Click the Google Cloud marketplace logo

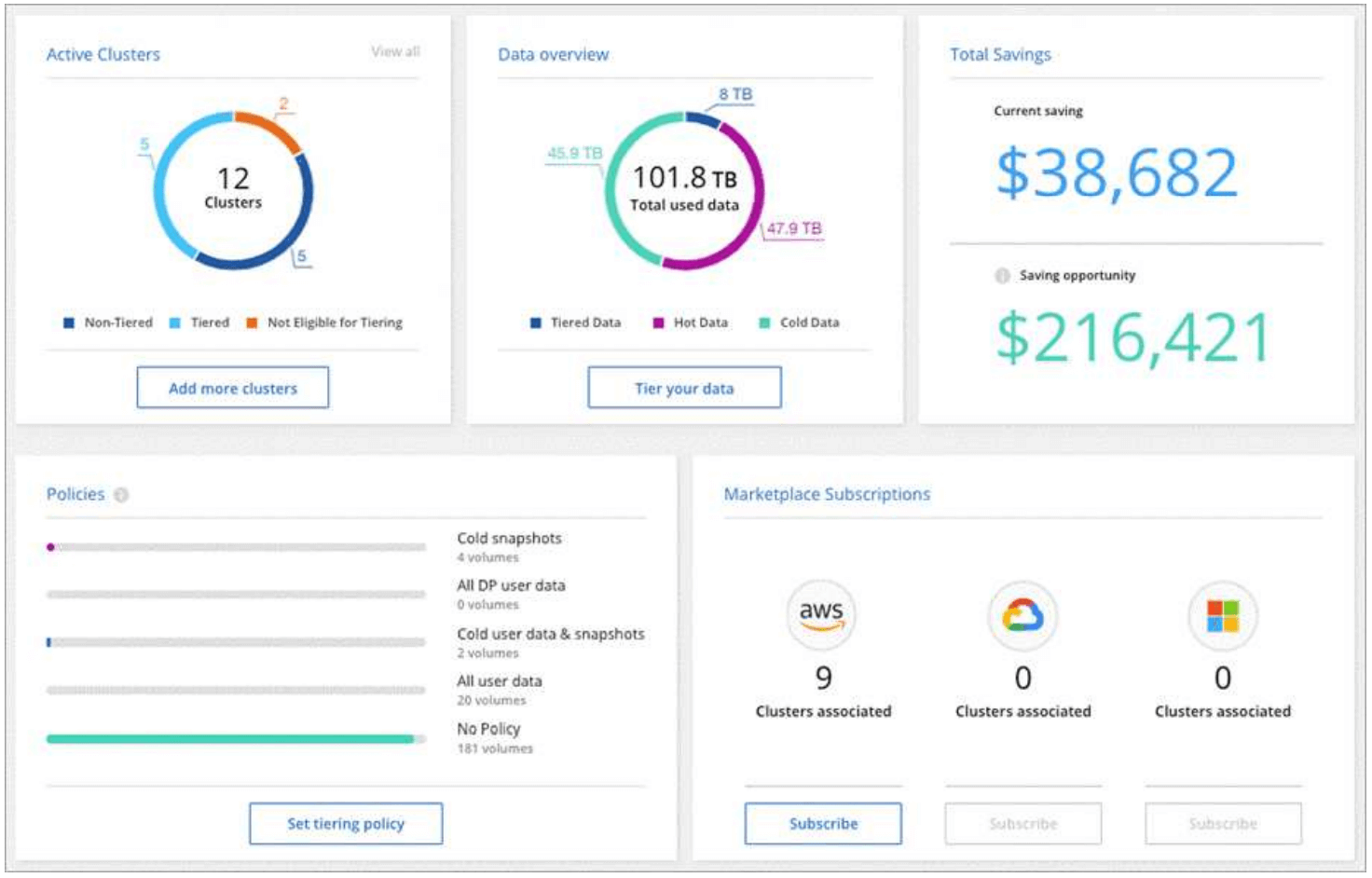point(1022,615)
